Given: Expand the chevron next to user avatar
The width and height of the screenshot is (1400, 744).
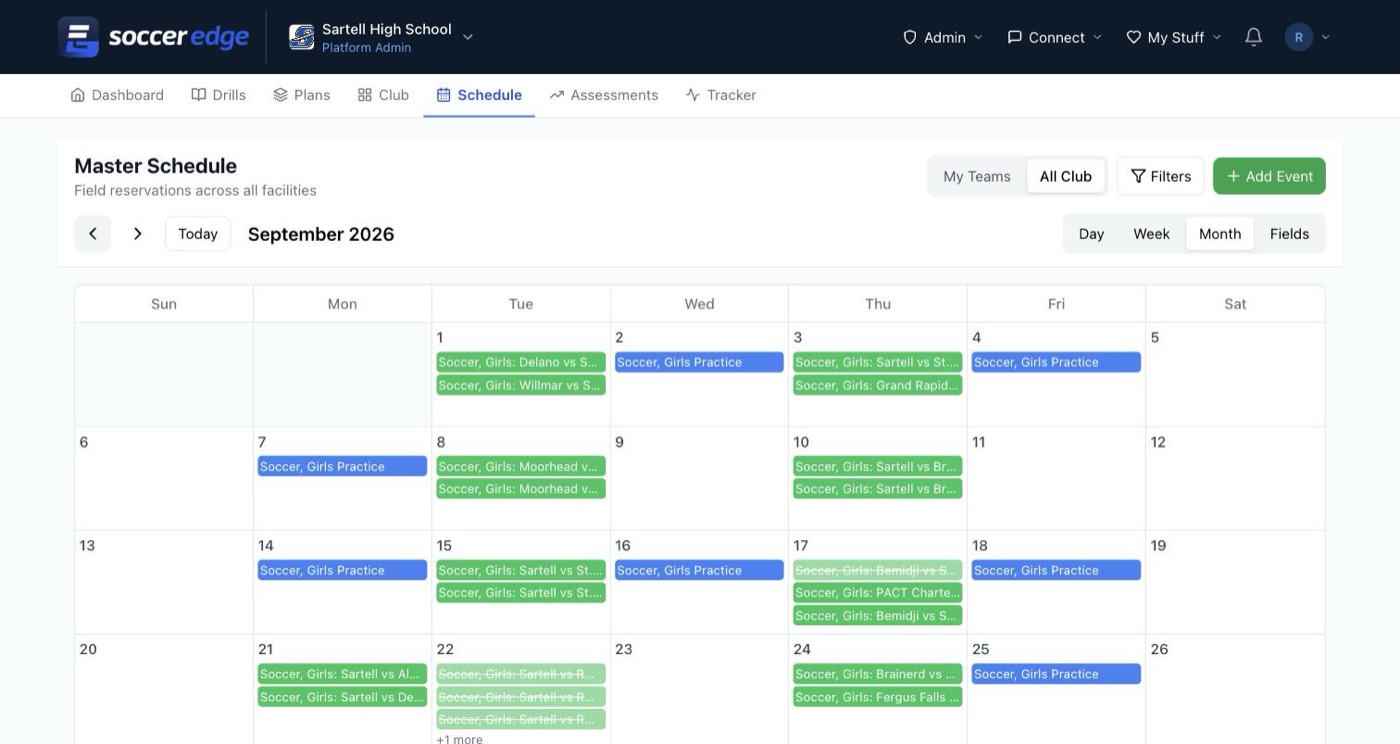Looking at the screenshot, I should [x=1326, y=37].
